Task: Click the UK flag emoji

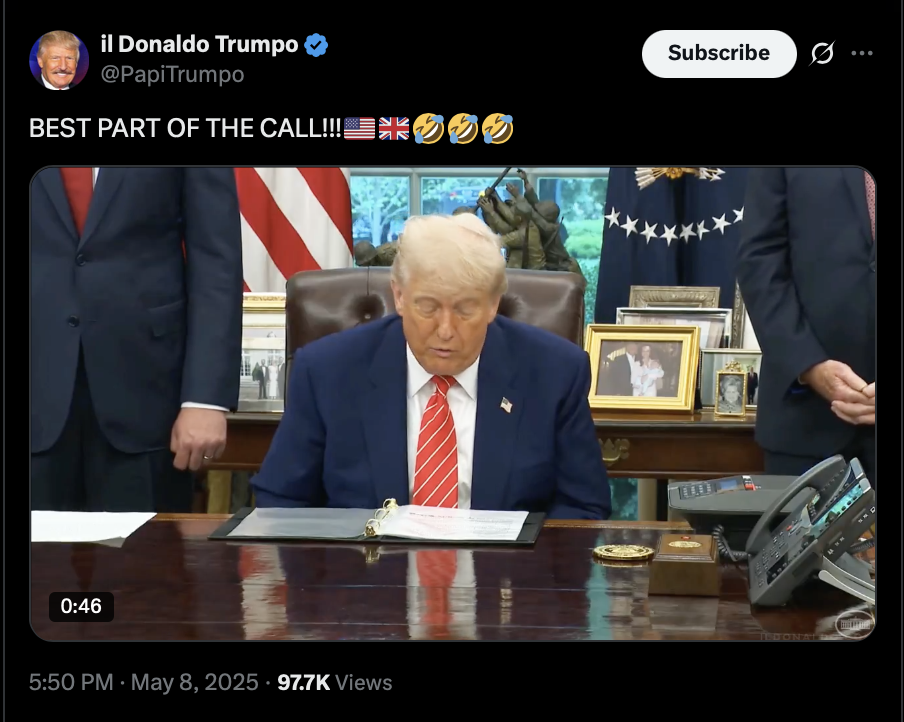Action: [394, 128]
